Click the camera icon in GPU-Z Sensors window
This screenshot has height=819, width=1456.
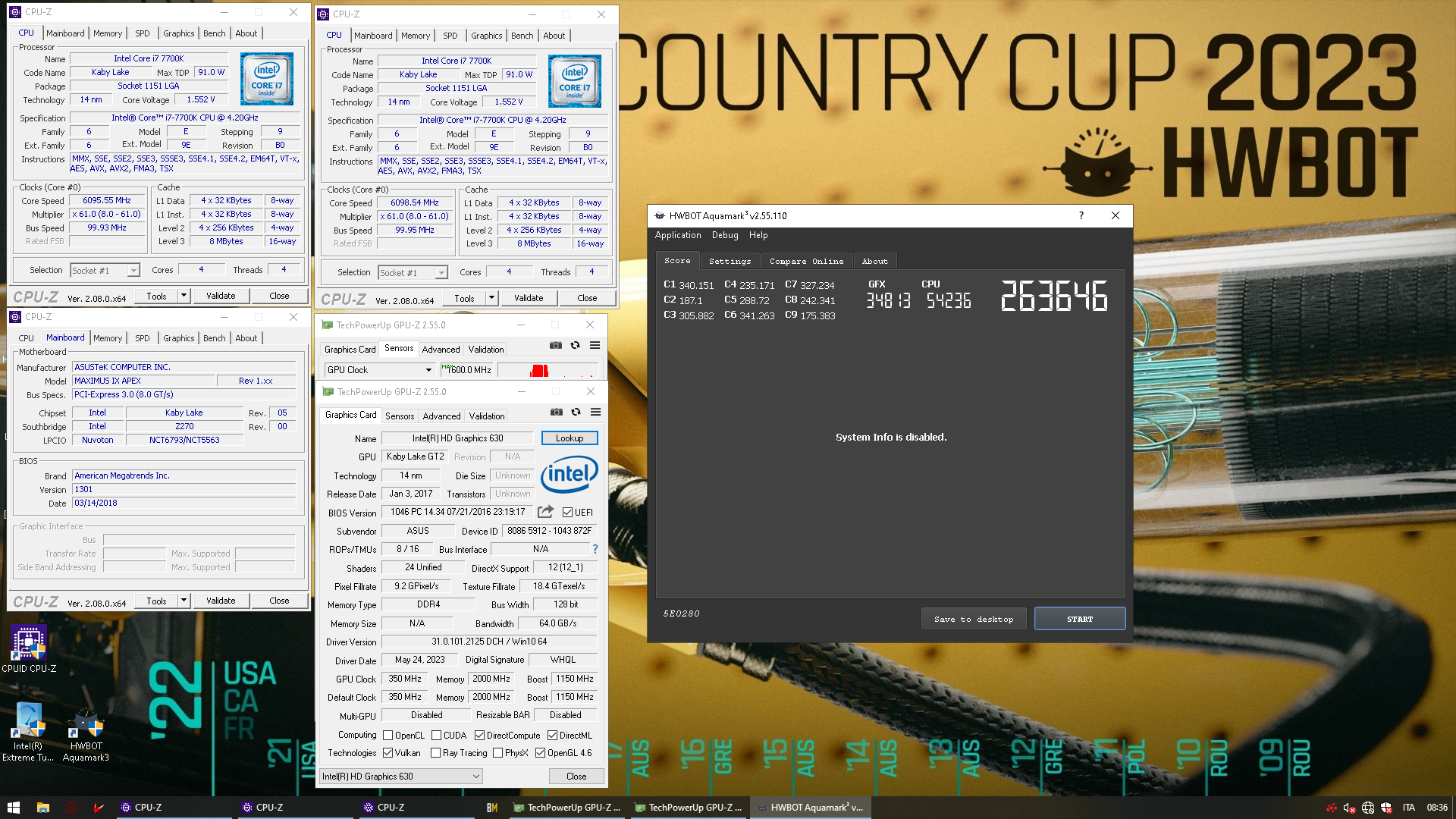pyautogui.click(x=556, y=345)
